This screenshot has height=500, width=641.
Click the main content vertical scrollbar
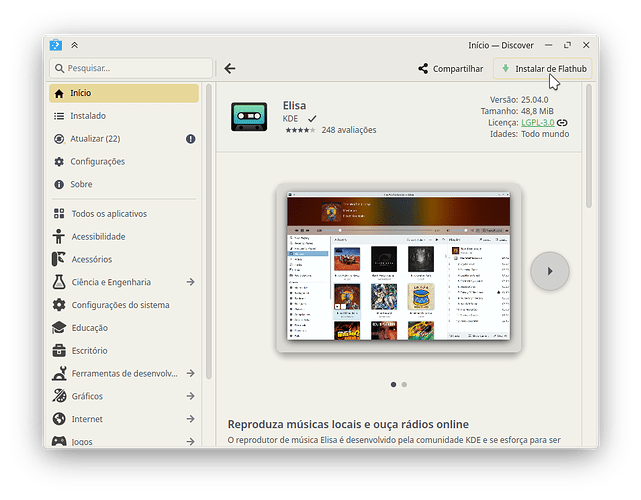tap(589, 146)
